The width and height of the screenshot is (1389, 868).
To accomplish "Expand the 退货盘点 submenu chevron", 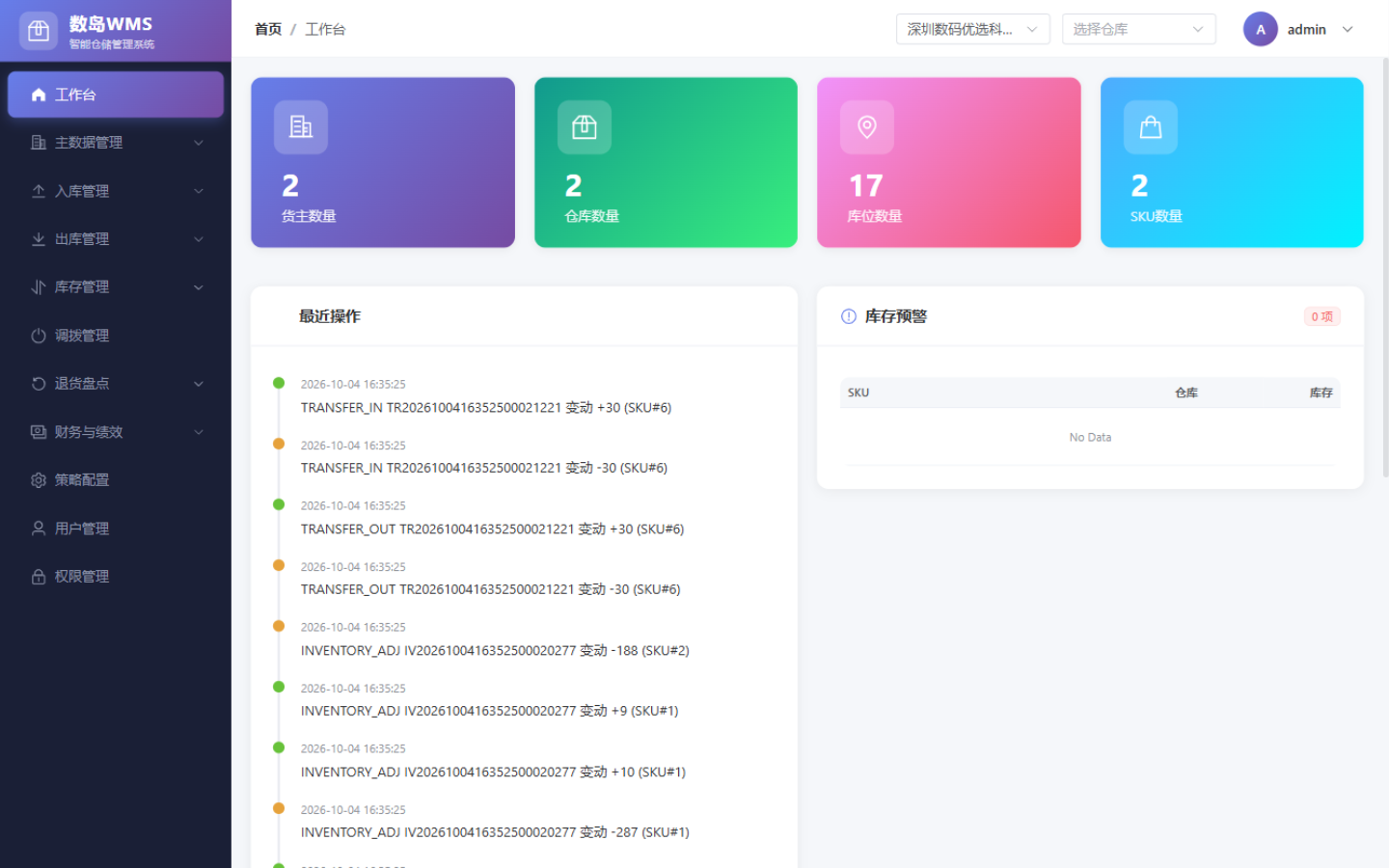I will pyautogui.click(x=199, y=384).
